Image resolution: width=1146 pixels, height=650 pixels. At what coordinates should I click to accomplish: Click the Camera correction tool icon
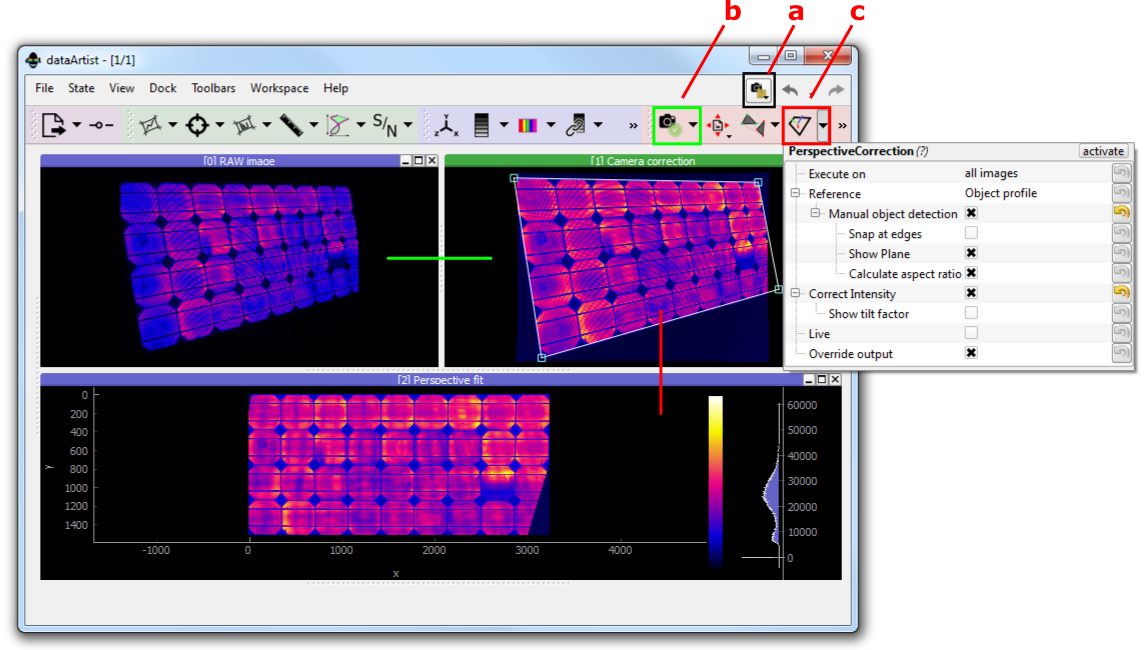coord(668,125)
